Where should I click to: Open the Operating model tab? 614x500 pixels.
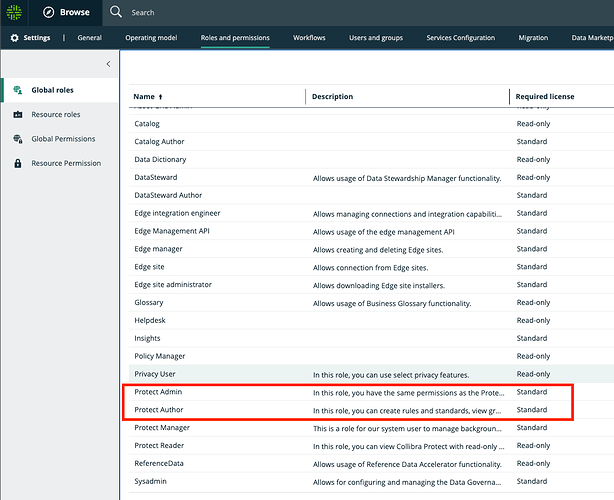click(151, 38)
